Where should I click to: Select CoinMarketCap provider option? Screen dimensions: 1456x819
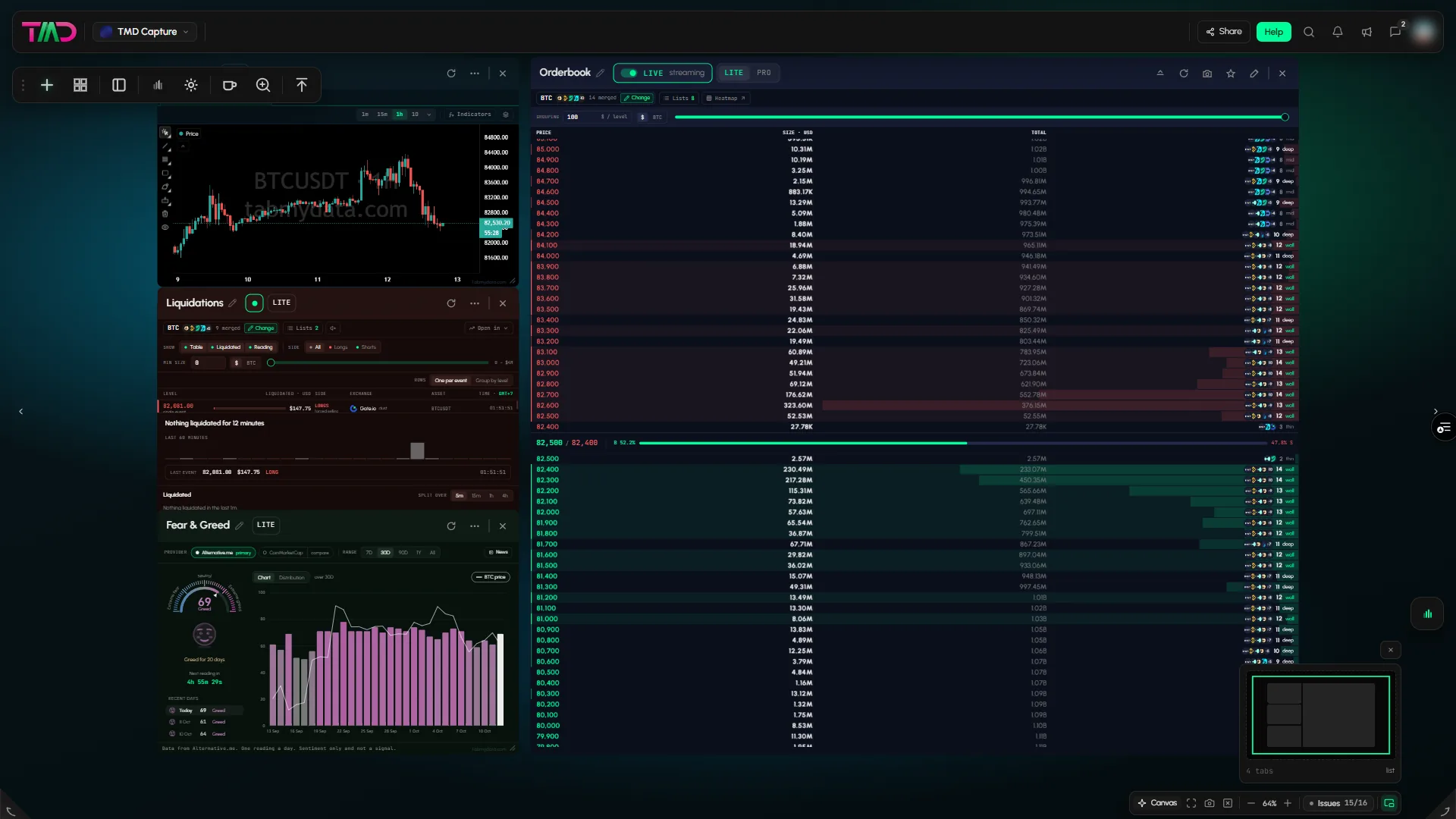283,553
